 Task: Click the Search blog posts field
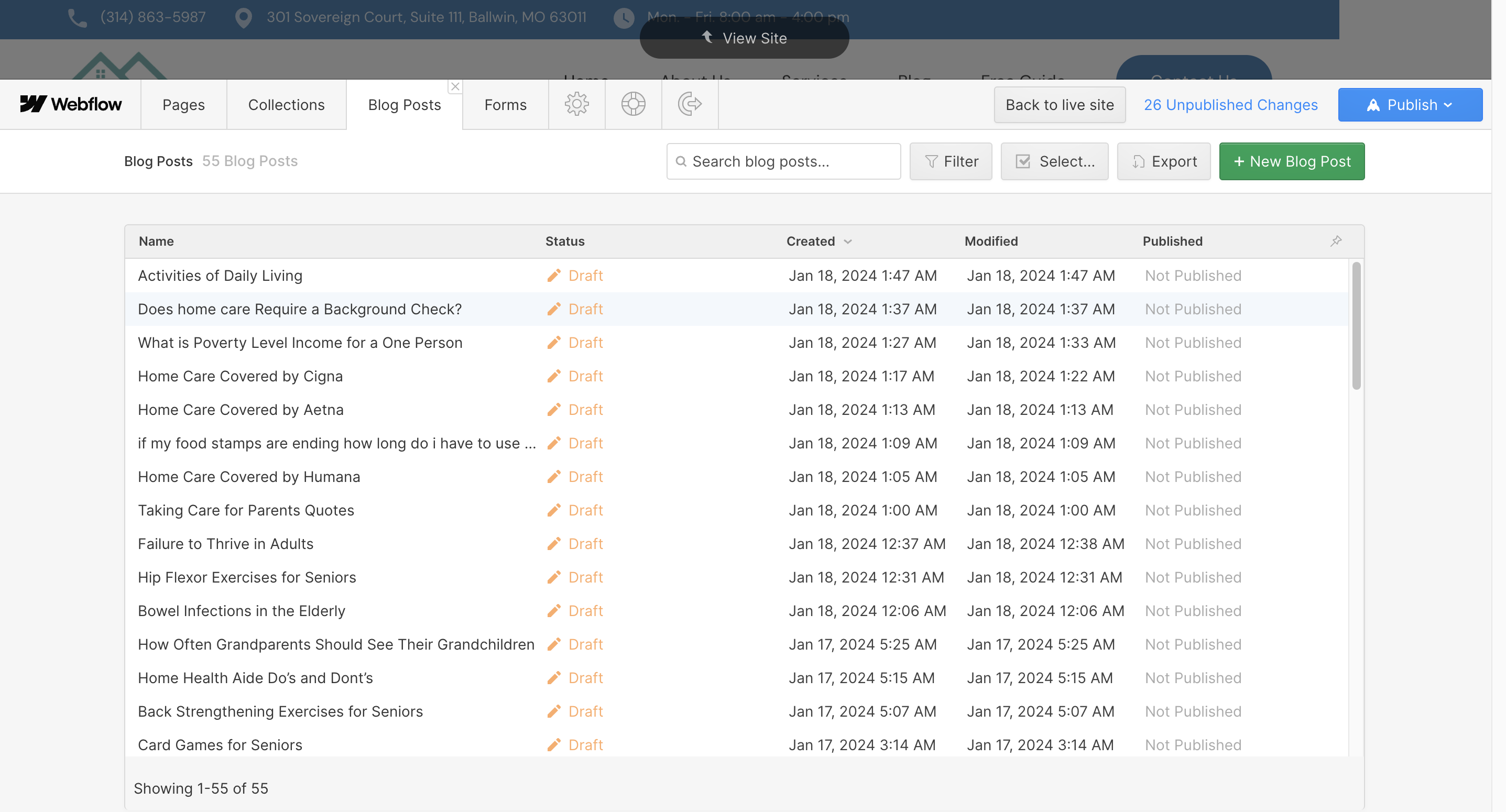(x=789, y=161)
